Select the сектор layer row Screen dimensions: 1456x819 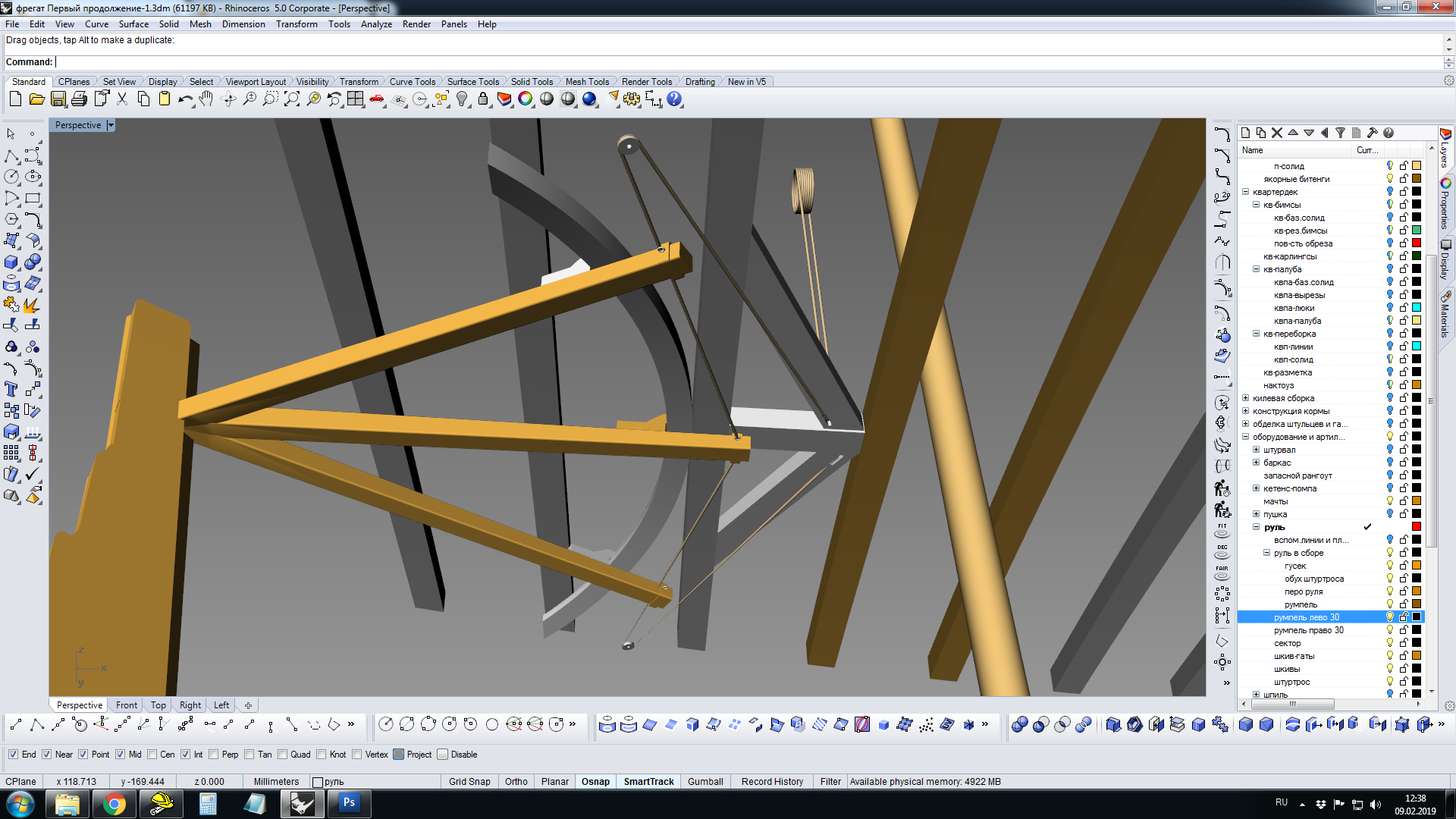[1331, 643]
